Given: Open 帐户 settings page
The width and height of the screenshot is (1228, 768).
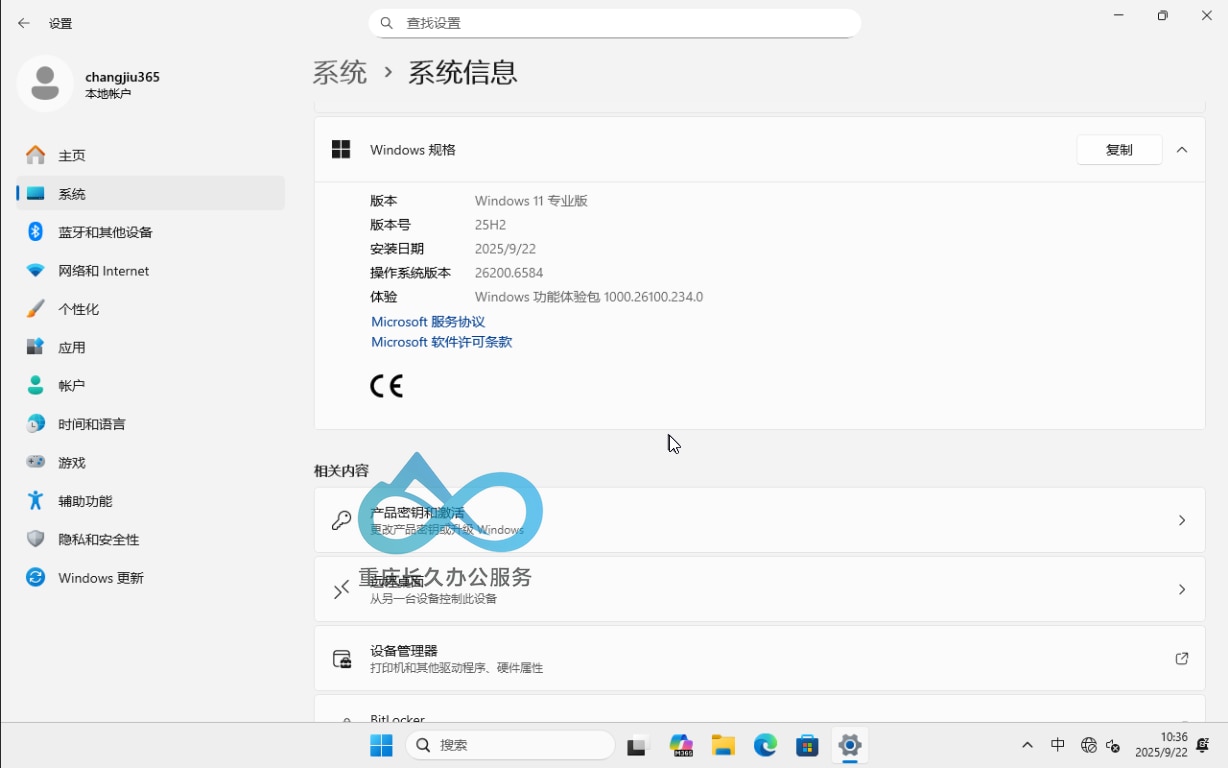Looking at the screenshot, I should (150, 386).
